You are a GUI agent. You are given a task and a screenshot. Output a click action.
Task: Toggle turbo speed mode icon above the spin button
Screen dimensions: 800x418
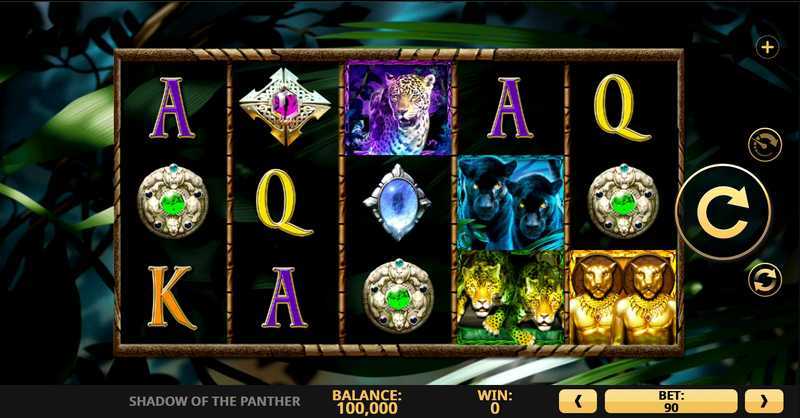point(764,145)
